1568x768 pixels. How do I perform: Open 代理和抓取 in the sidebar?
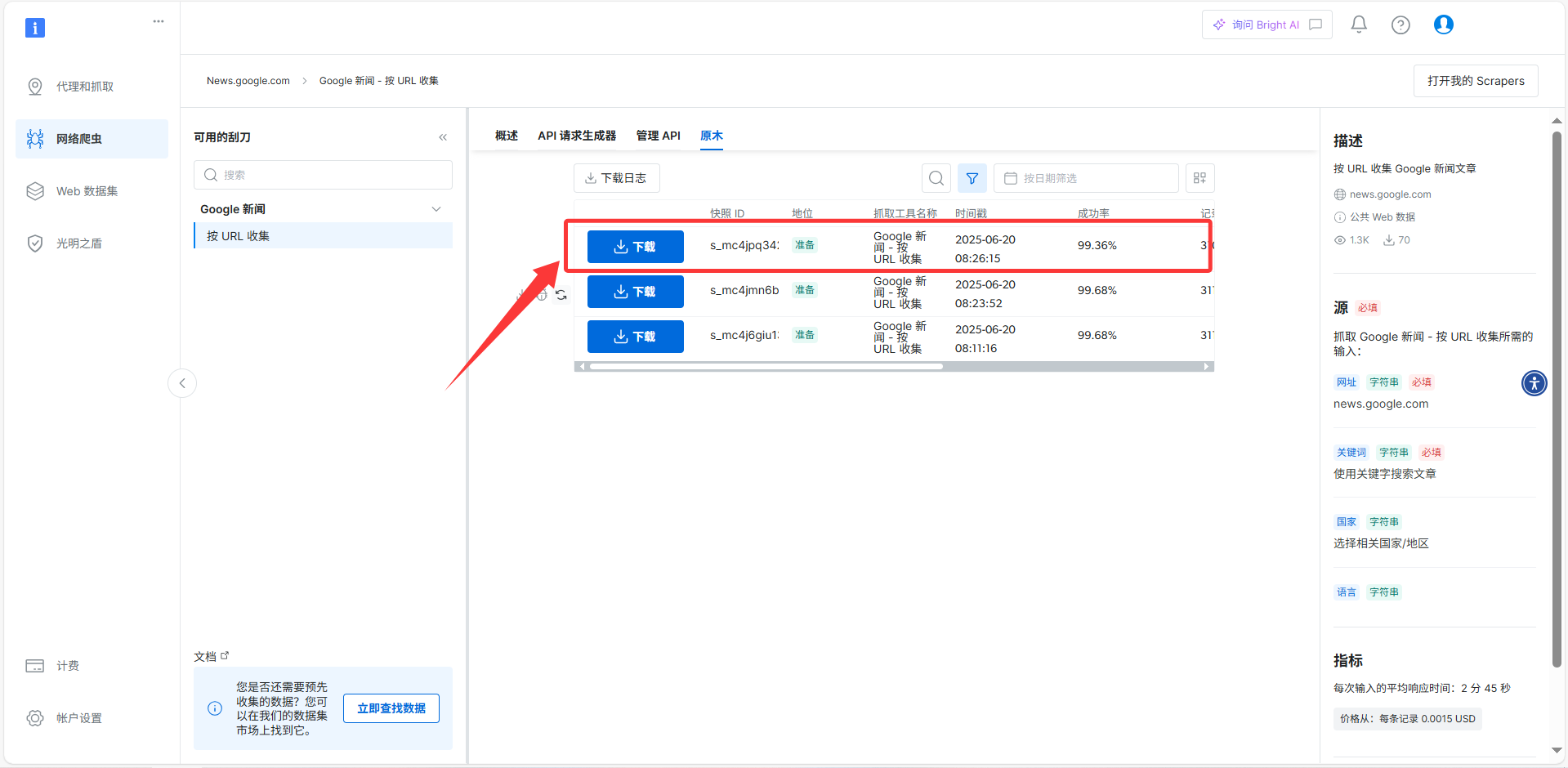click(x=92, y=87)
